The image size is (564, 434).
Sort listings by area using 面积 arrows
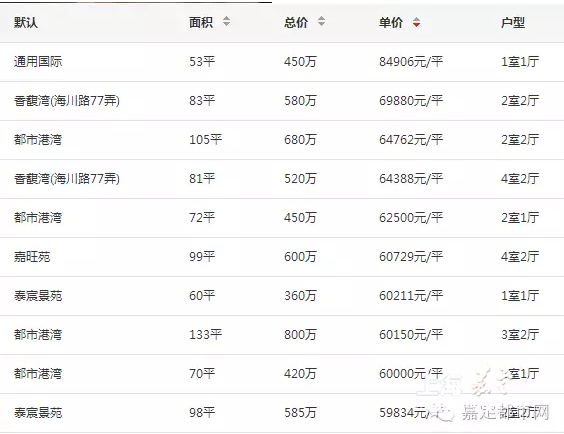click(x=226, y=21)
